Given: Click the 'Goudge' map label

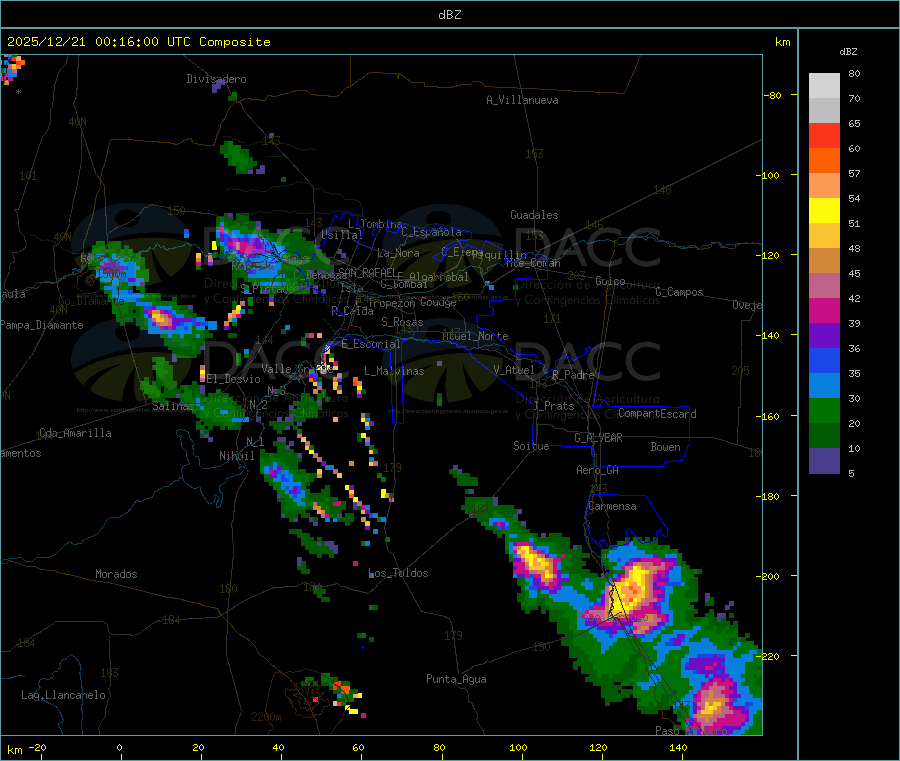Looking at the screenshot, I should point(438,302).
